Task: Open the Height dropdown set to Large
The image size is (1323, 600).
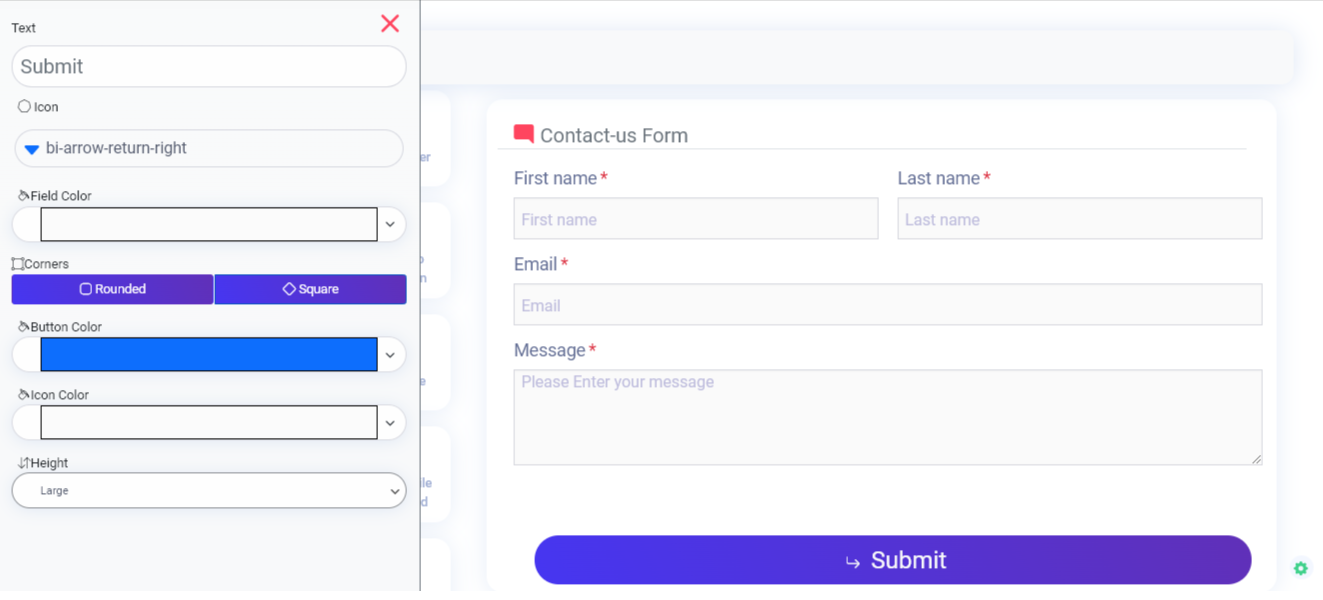Action: tap(209, 491)
